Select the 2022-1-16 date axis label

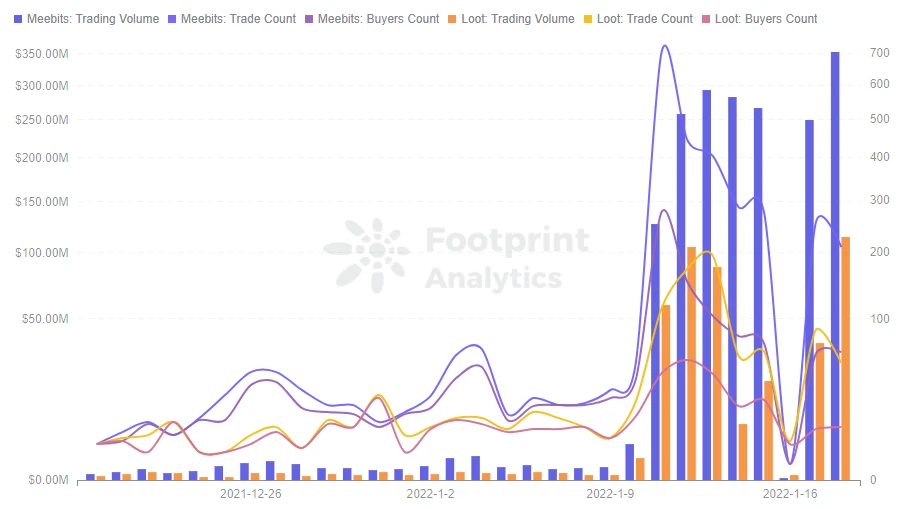790,494
